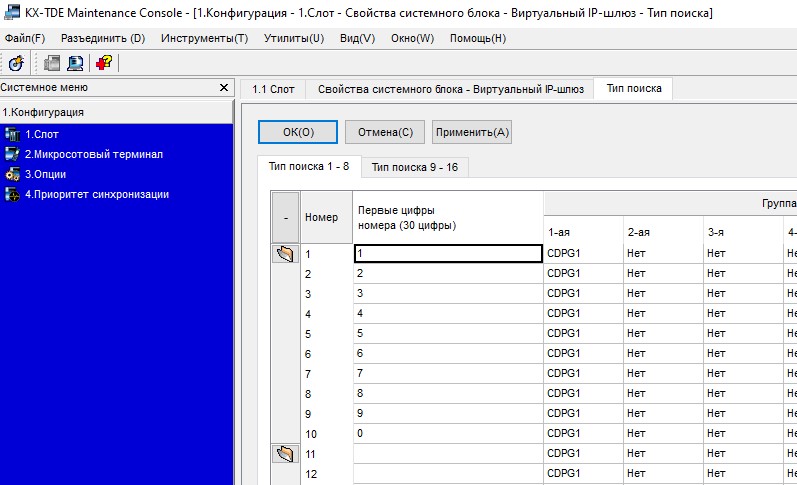Open the Вид(V) menu
Viewport: 797px width, 485px height.
point(357,39)
